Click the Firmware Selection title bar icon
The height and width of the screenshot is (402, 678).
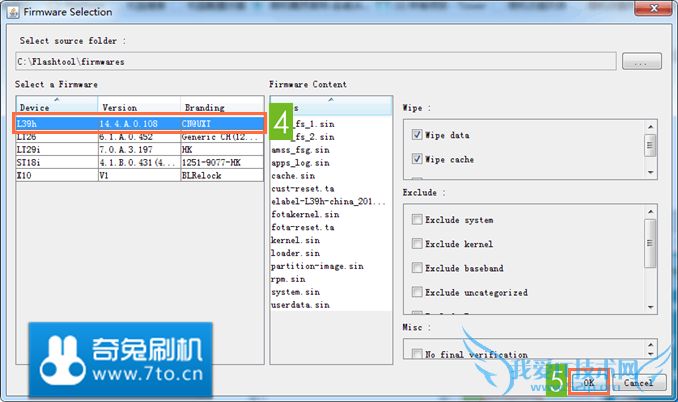(x=13, y=12)
